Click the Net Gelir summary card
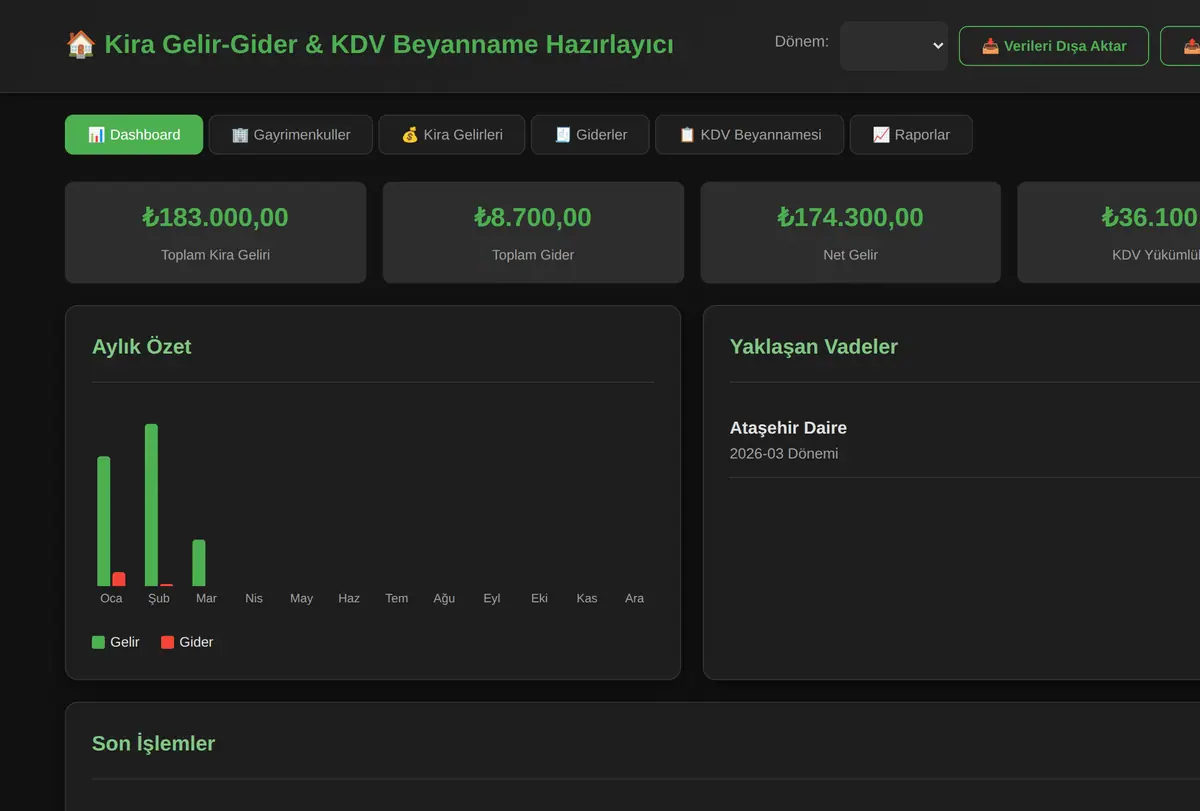The image size is (1200, 811). click(x=850, y=233)
